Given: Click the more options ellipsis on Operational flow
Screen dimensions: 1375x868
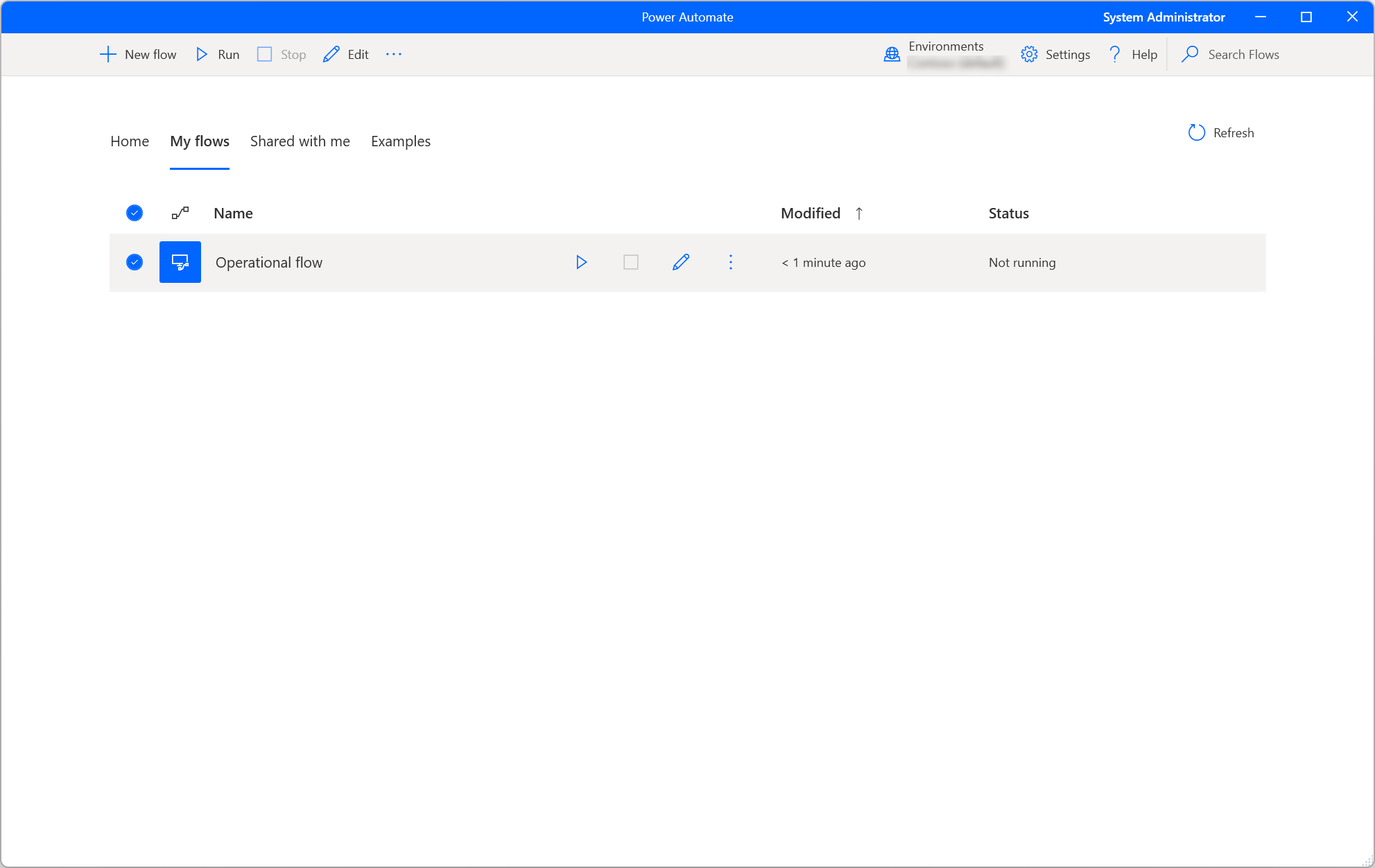Looking at the screenshot, I should [731, 261].
